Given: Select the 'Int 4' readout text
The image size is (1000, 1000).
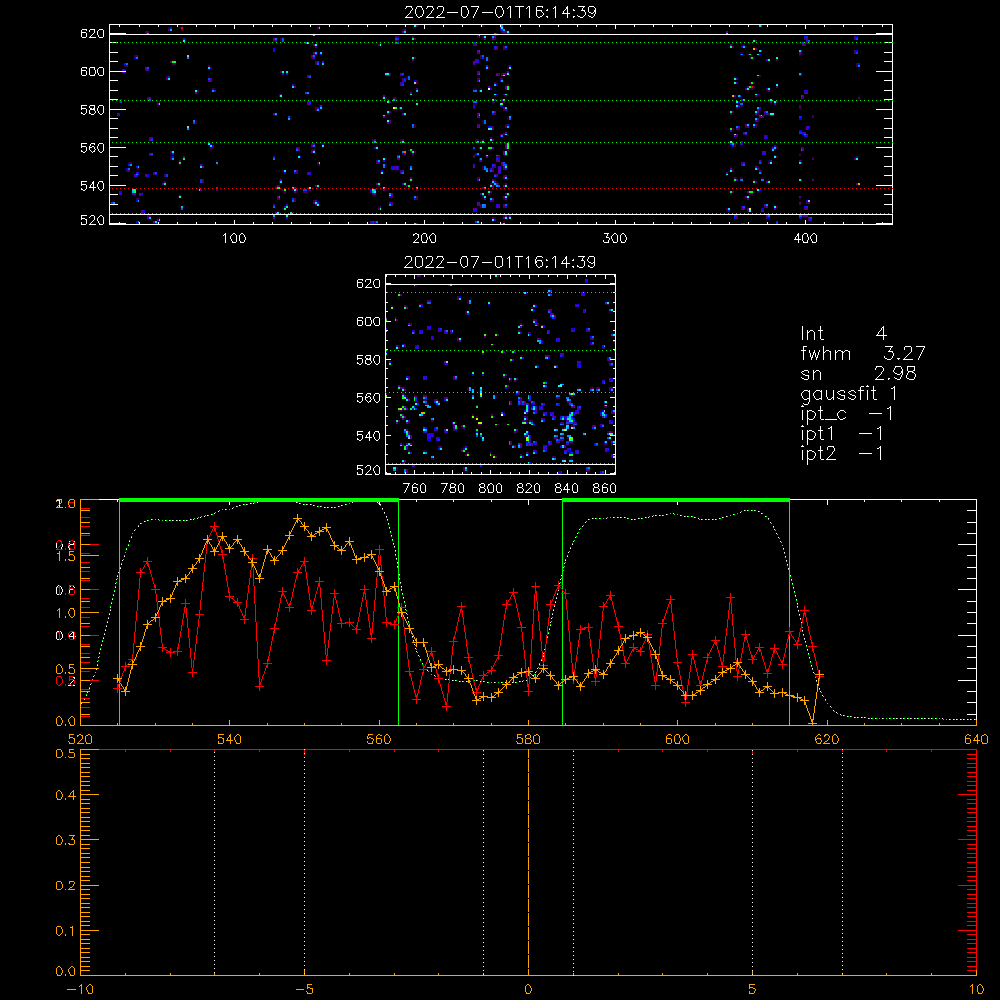Looking at the screenshot, I should (844, 334).
